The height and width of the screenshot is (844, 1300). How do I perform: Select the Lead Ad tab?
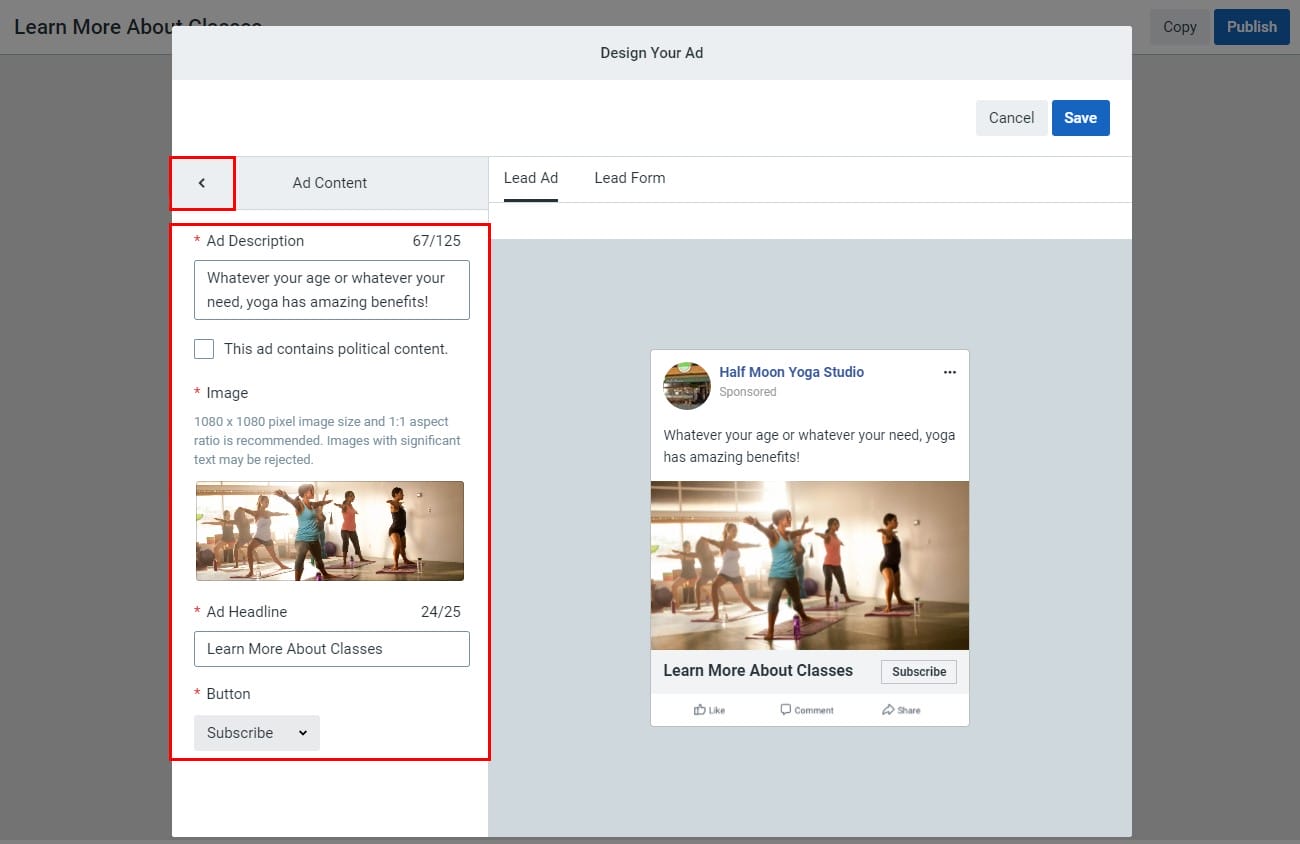pos(530,177)
